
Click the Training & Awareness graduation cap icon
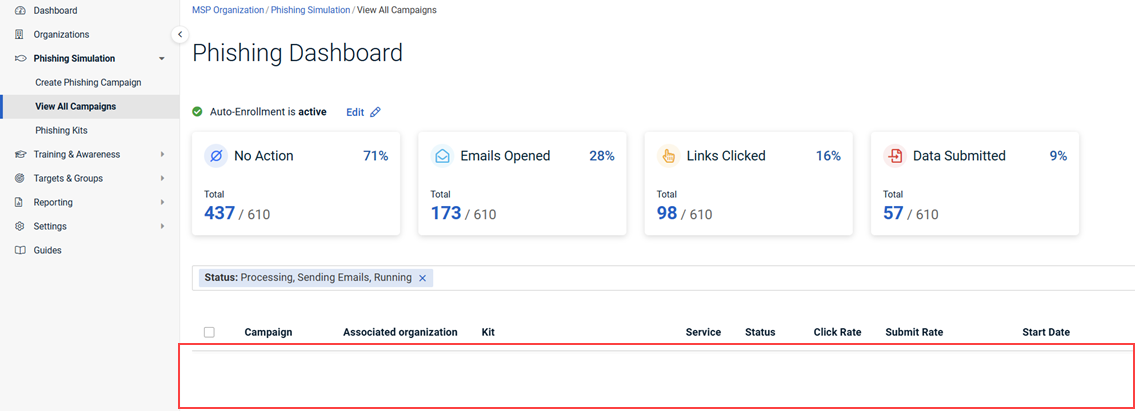pyautogui.click(x=21, y=154)
